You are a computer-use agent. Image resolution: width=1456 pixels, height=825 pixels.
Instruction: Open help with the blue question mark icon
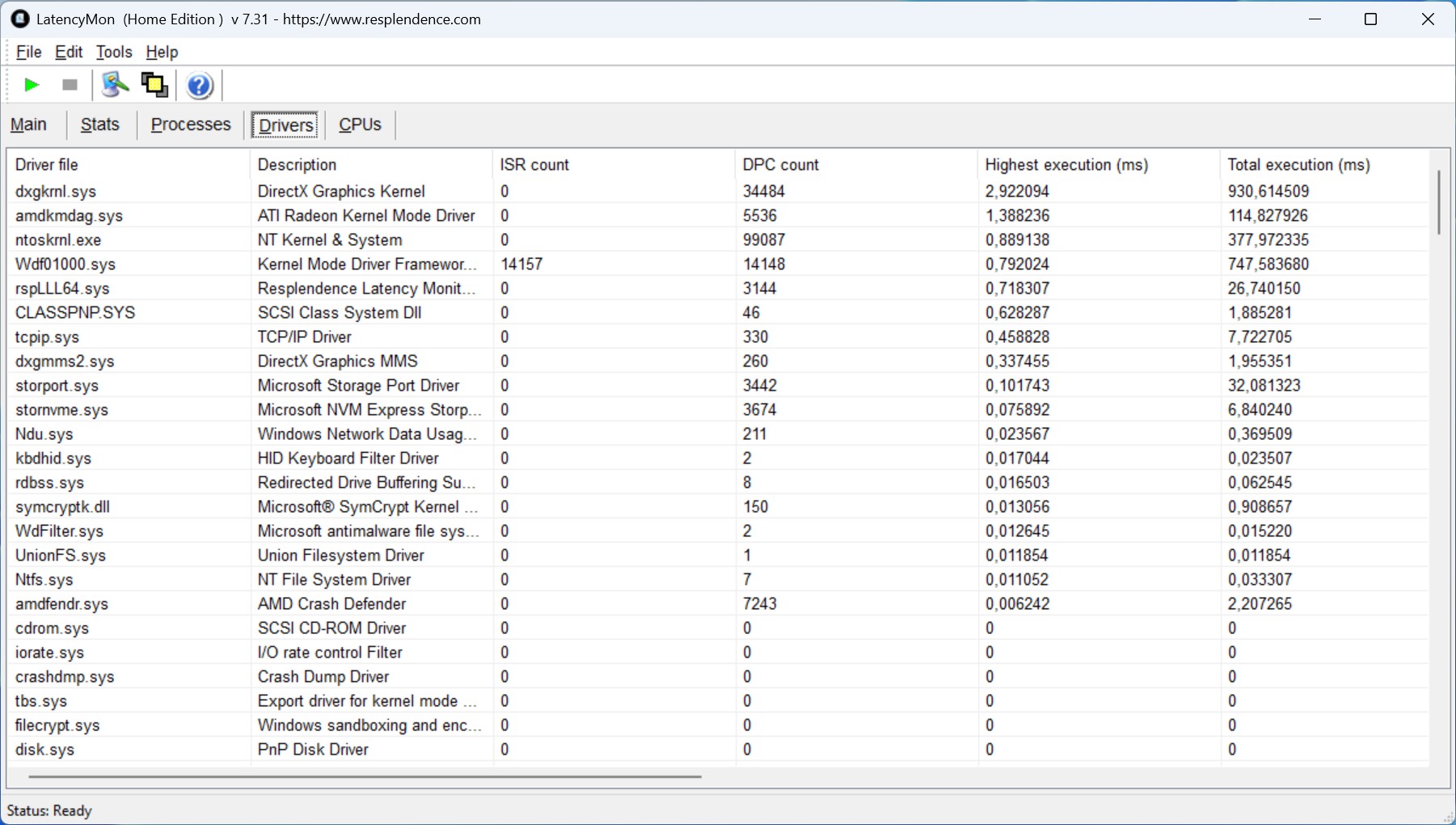[199, 85]
